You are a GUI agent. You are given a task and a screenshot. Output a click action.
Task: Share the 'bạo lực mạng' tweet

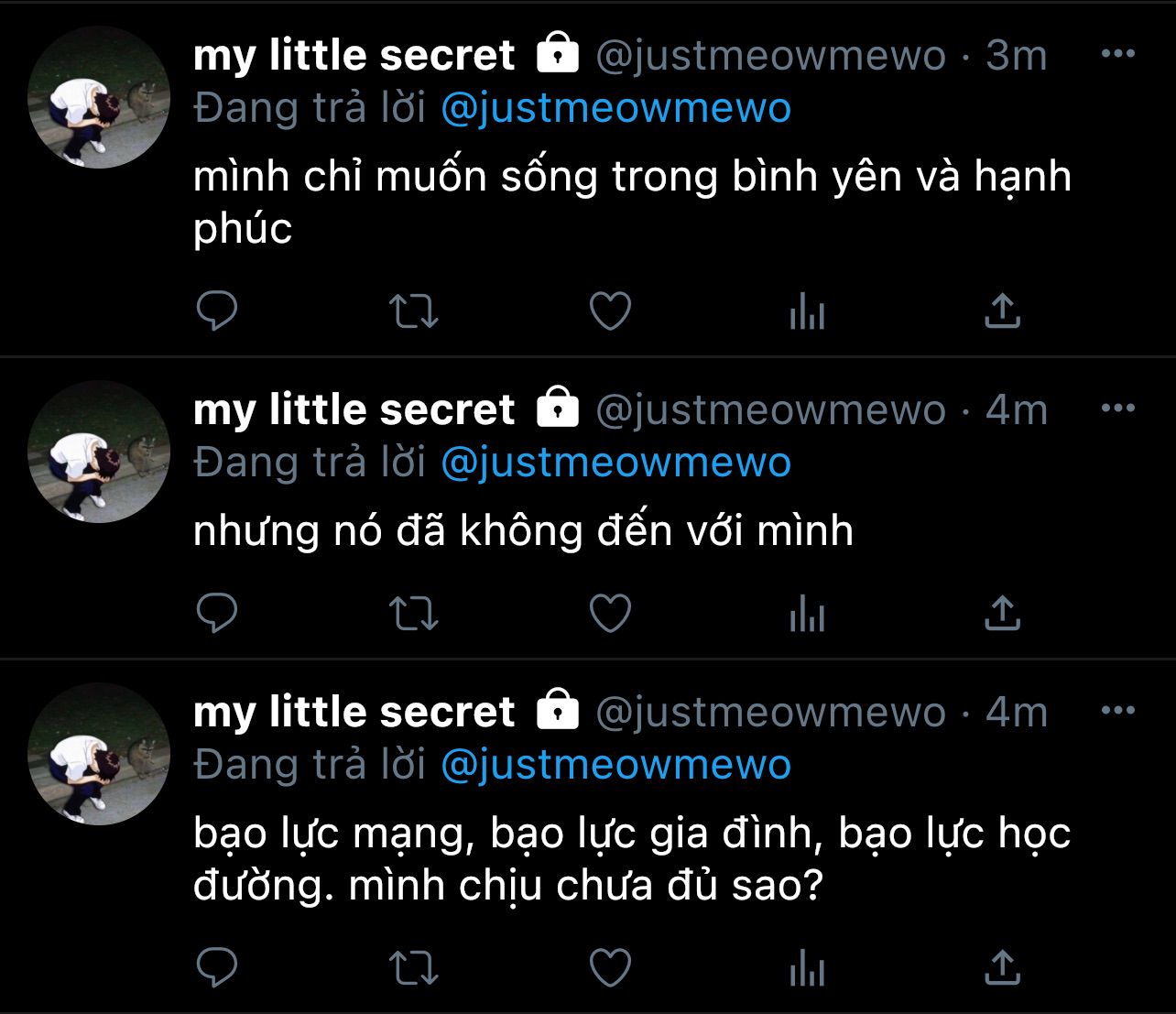coord(1002,967)
